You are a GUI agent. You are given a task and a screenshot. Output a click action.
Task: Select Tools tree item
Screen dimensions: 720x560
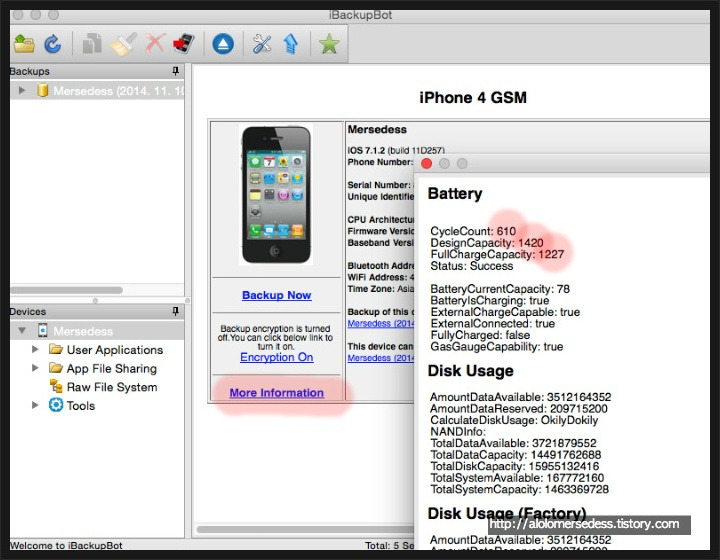tap(81, 406)
